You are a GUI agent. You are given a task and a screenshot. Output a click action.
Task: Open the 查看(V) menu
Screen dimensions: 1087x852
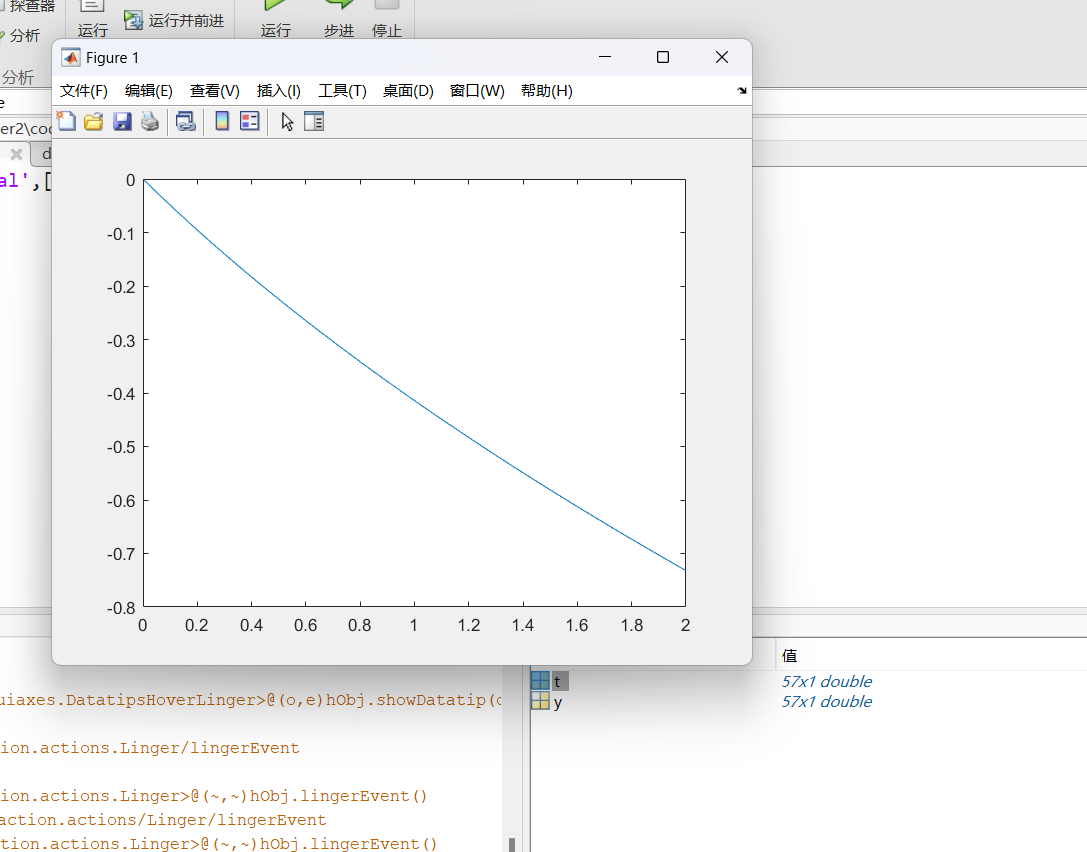[215, 91]
